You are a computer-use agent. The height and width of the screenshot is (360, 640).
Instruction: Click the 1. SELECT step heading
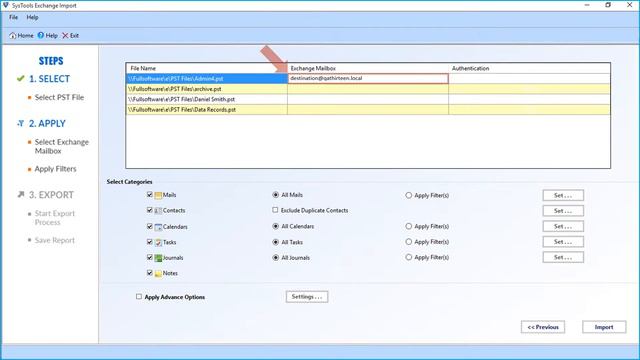pyautogui.click(x=49, y=79)
